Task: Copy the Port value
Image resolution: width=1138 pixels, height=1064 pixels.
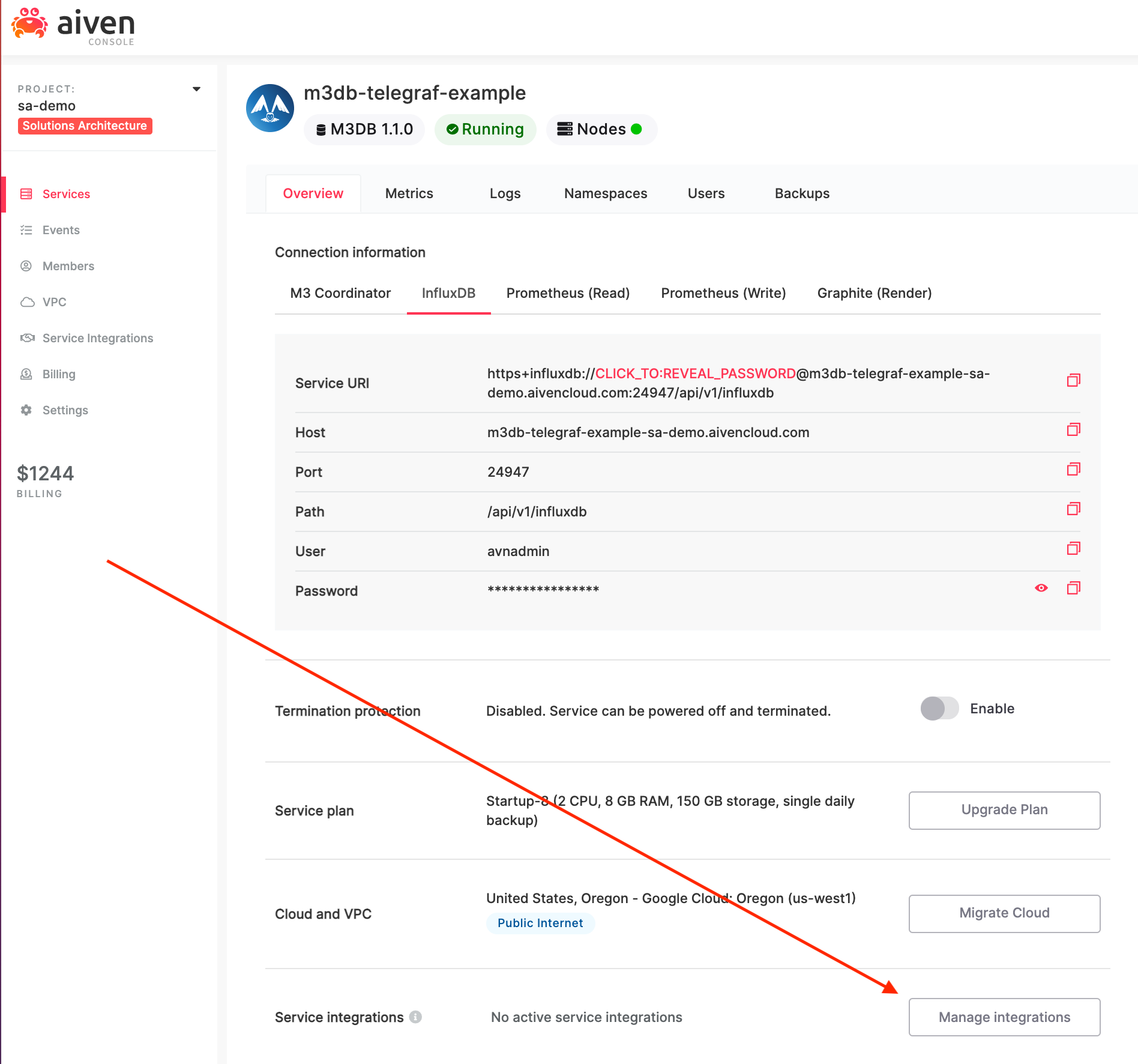Action: tap(1073, 469)
